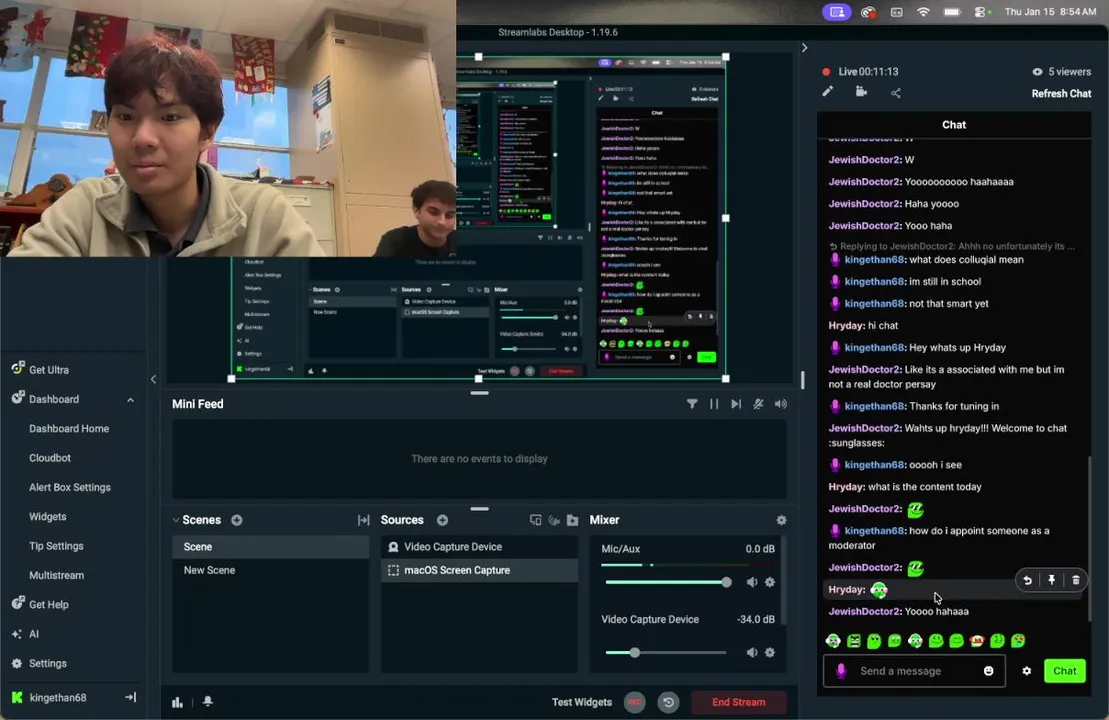Open chat settings gear next to Chat
The width and height of the screenshot is (1109, 720).
1026,670
